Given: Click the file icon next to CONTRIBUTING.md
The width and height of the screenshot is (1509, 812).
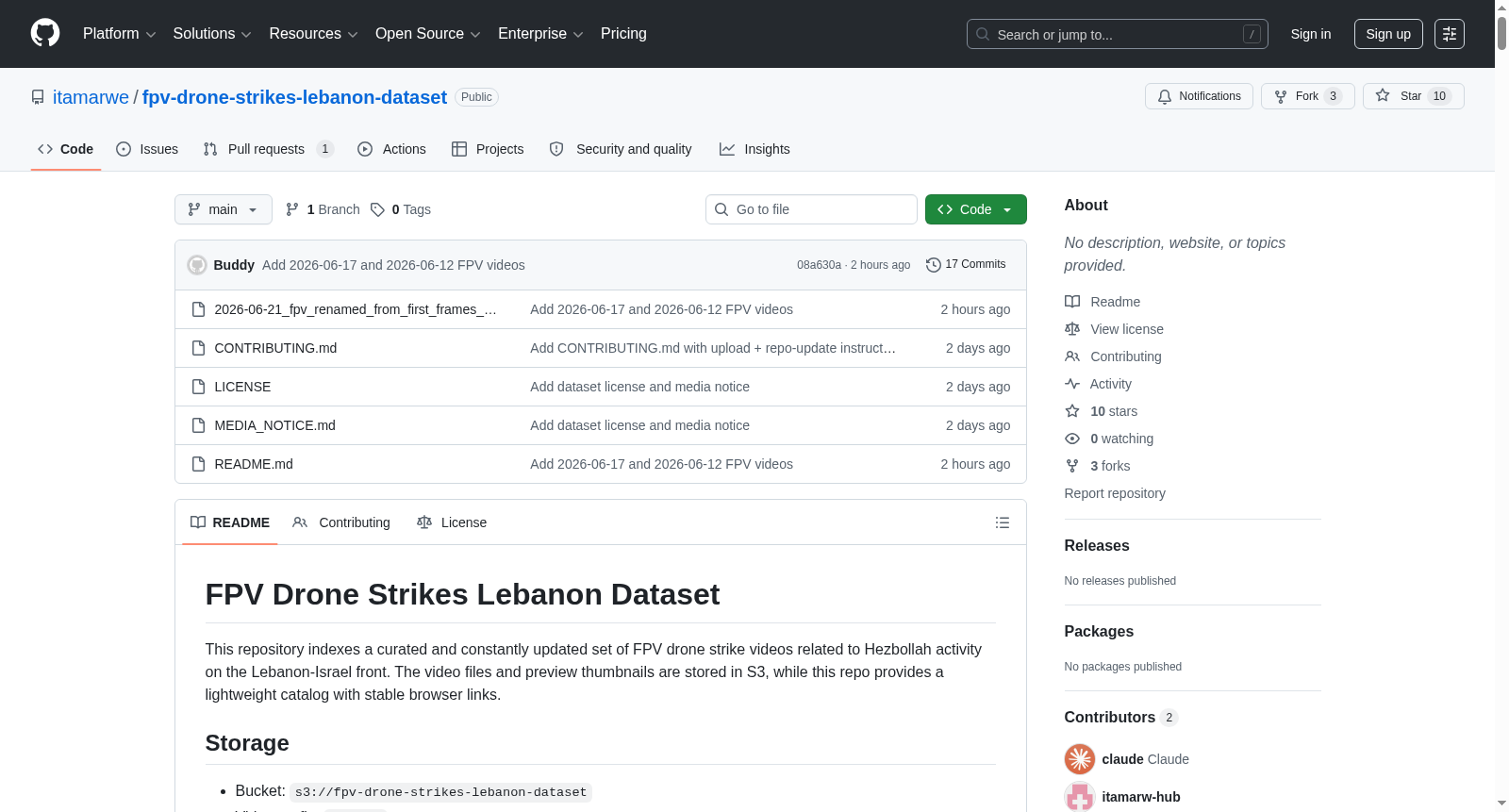Looking at the screenshot, I should 198,348.
